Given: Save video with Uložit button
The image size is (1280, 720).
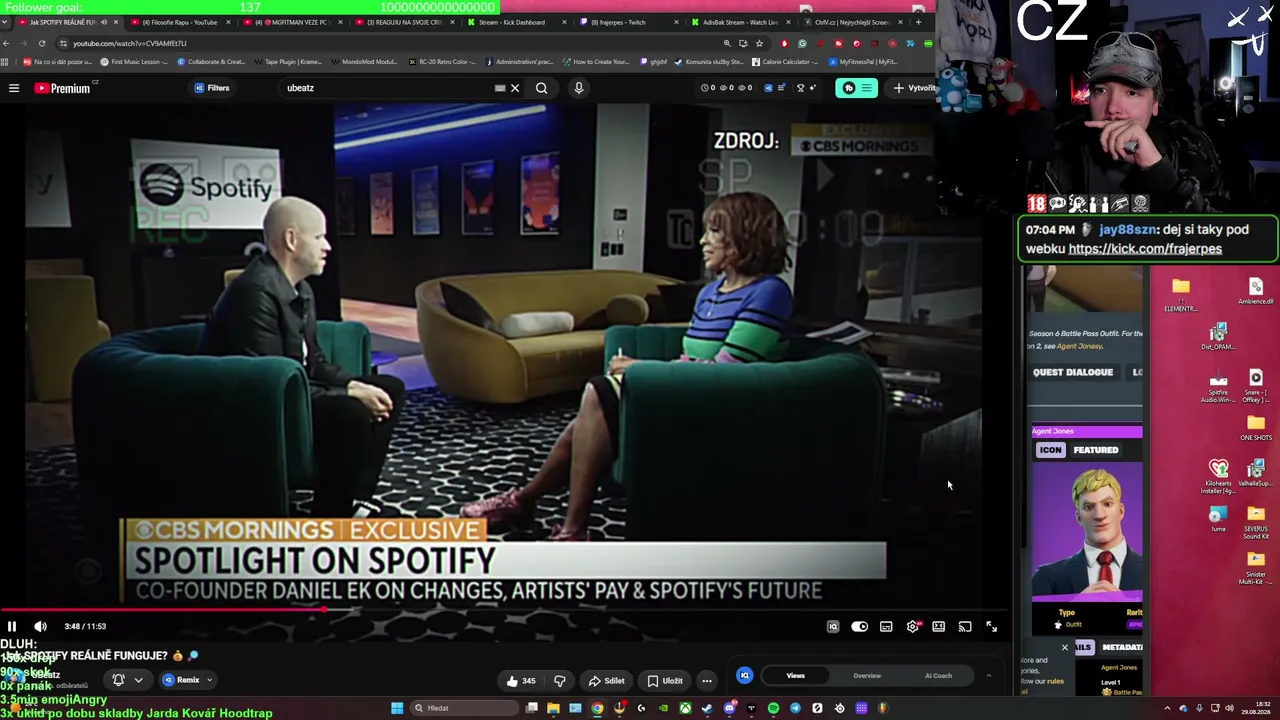Looking at the screenshot, I should pyautogui.click(x=665, y=681).
